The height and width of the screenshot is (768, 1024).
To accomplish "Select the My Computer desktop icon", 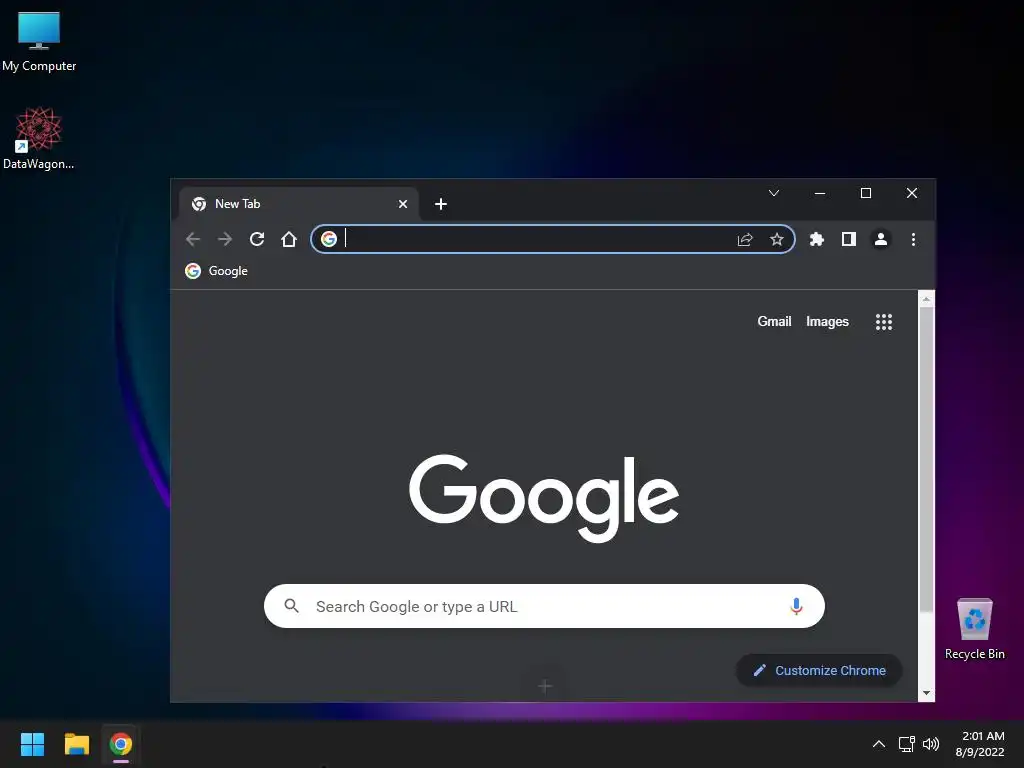I will pyautogui.click(x=39, y=41).
